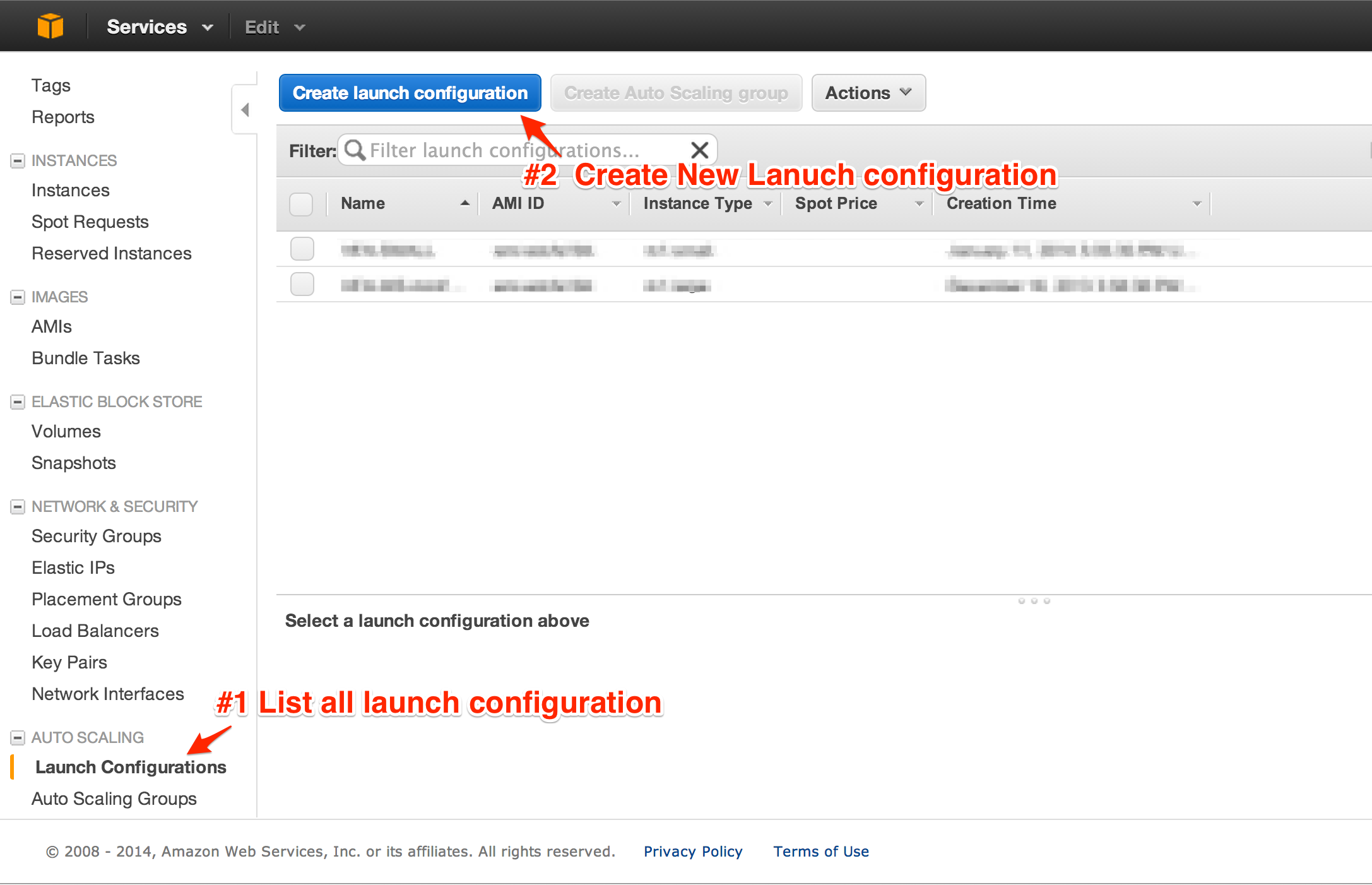
Task: Click the AWS orange cube logo
Action: pos(50,26)
